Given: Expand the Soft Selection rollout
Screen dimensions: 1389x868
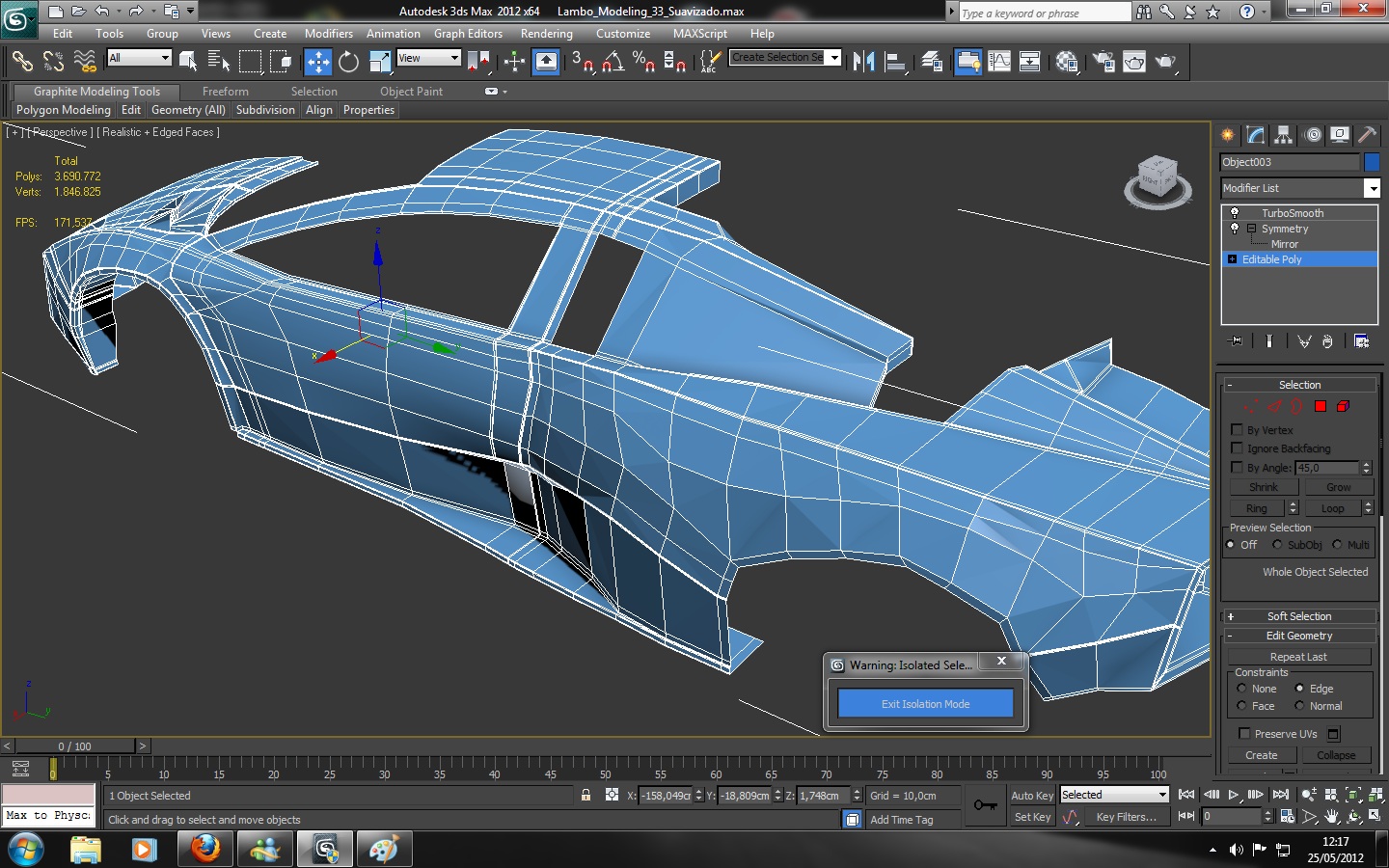Looking at the screenshot, I should click(x=1298, y=616).
